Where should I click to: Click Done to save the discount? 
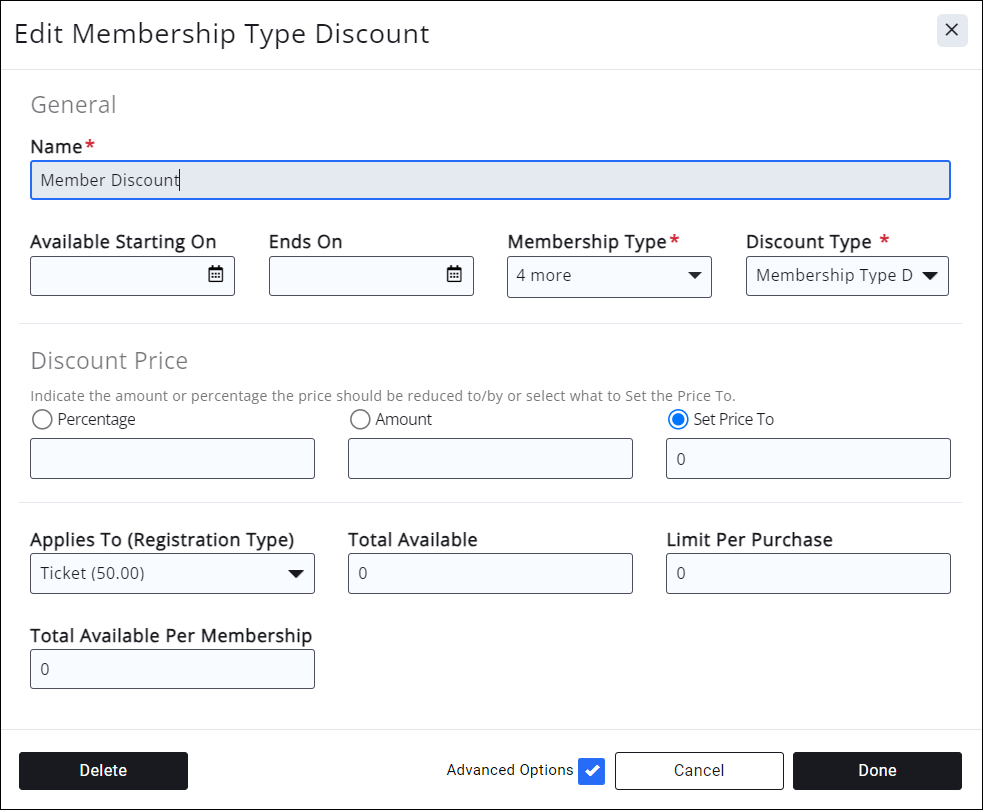[x=877, y=771]
